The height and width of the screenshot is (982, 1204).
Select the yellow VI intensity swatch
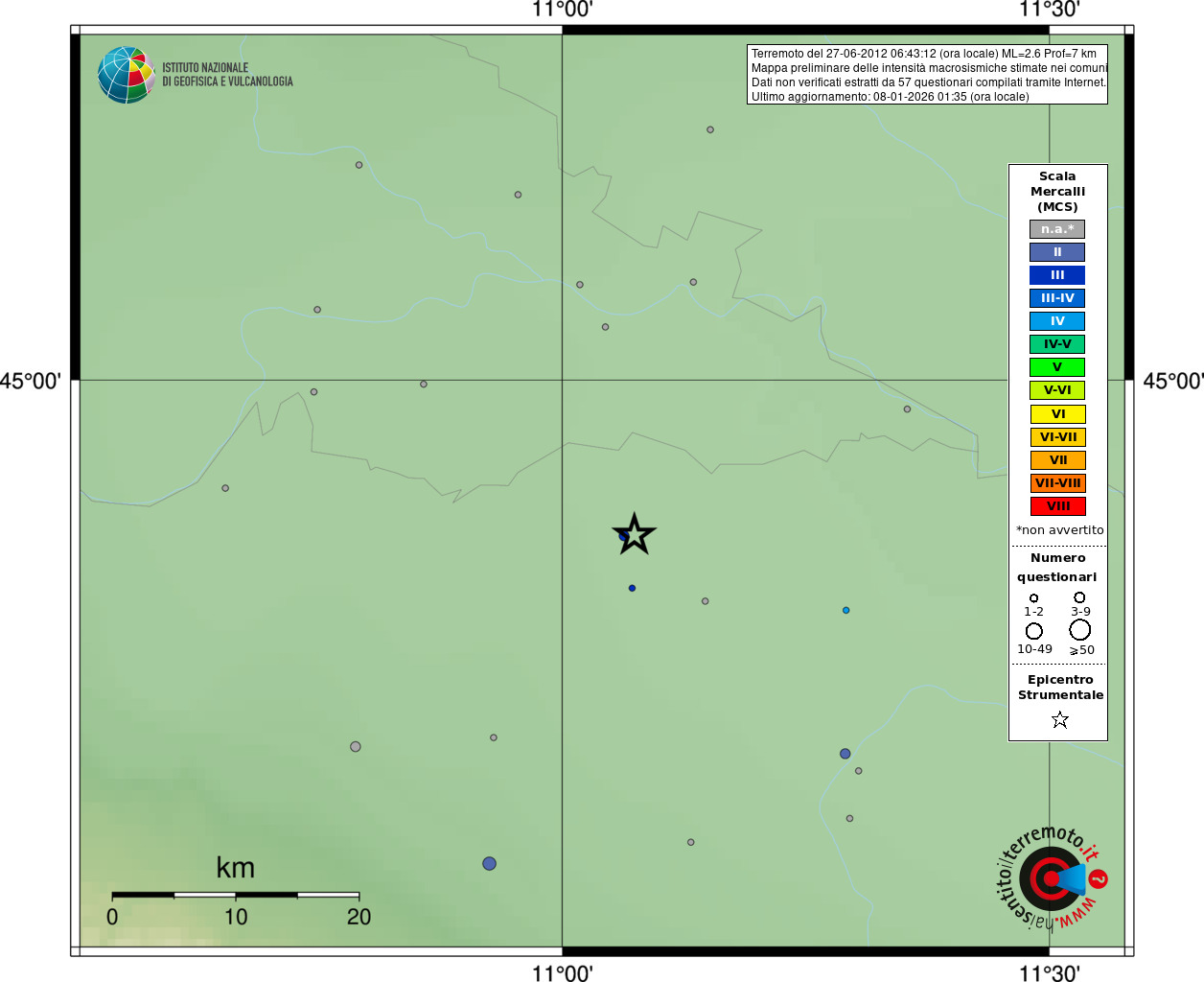coord(1057,414)
